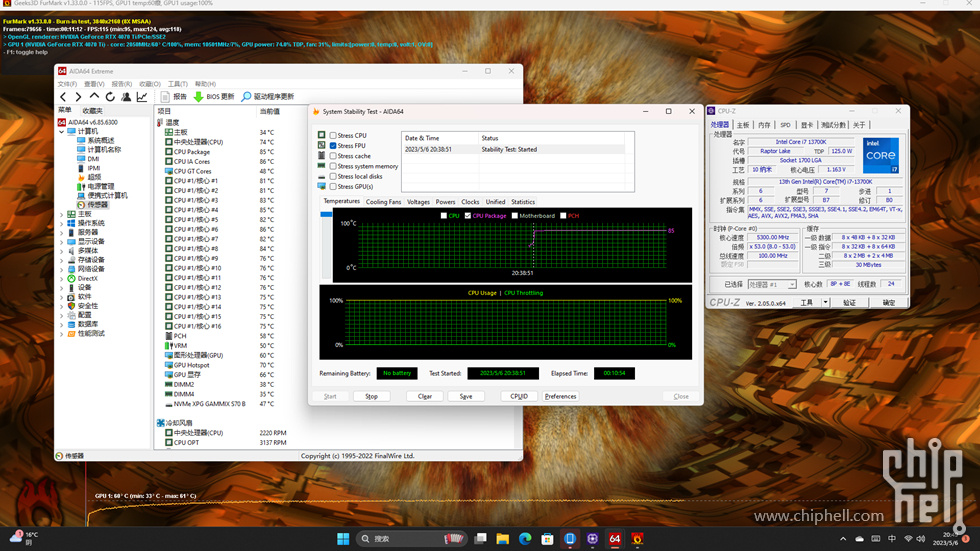This screenshot has width=980, height=551.
Task: Expand the 主板 tree node
Action: [61, 214]
